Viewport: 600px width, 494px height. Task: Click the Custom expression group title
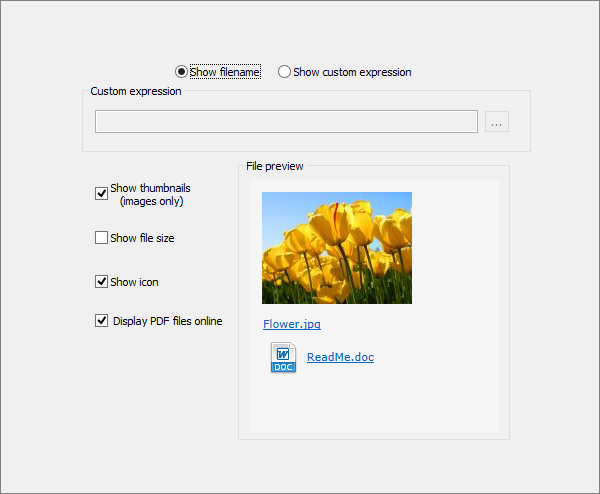coord(136,91)
